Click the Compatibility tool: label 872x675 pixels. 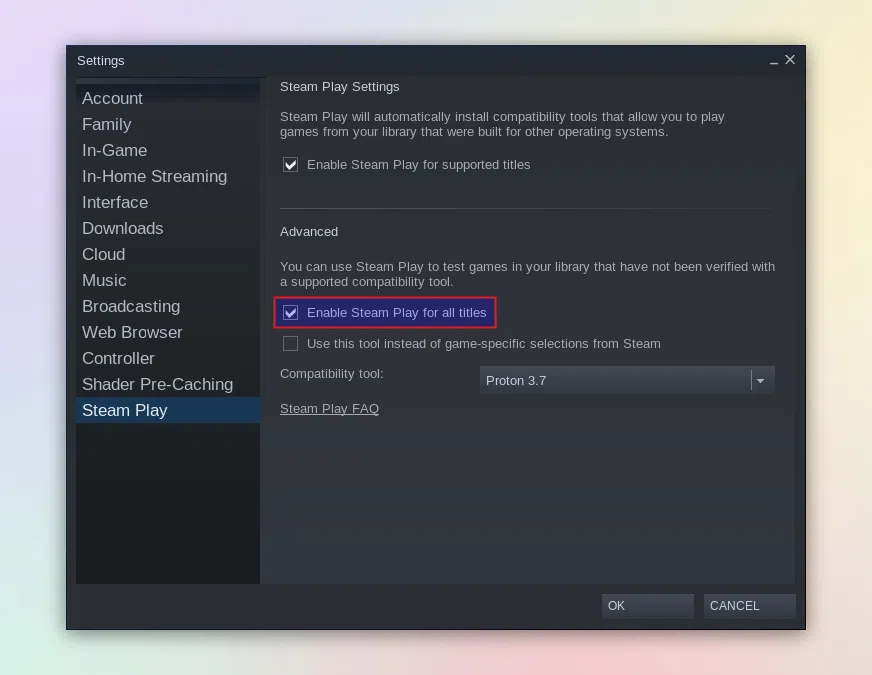coord(331,374)
